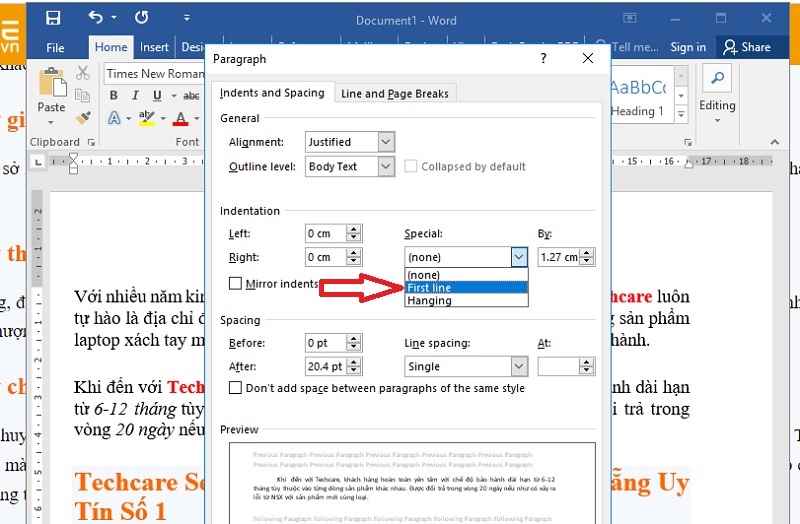This screenshot has height=524, width=800.
Task: Click the Special dropdown arrow
Action: [x=519, y=257]
